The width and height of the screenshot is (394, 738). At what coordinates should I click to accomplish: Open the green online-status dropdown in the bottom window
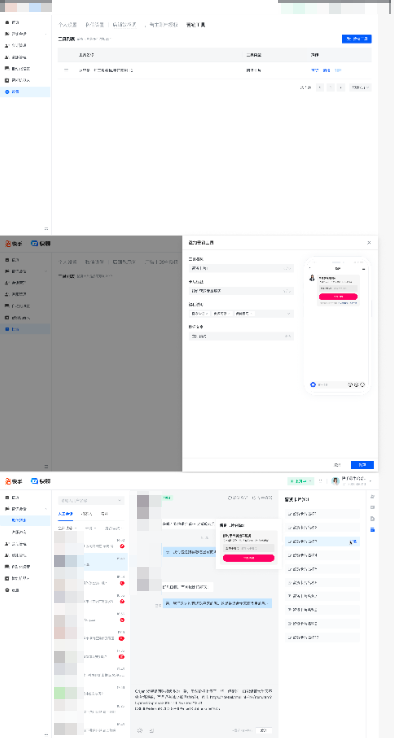300,481
